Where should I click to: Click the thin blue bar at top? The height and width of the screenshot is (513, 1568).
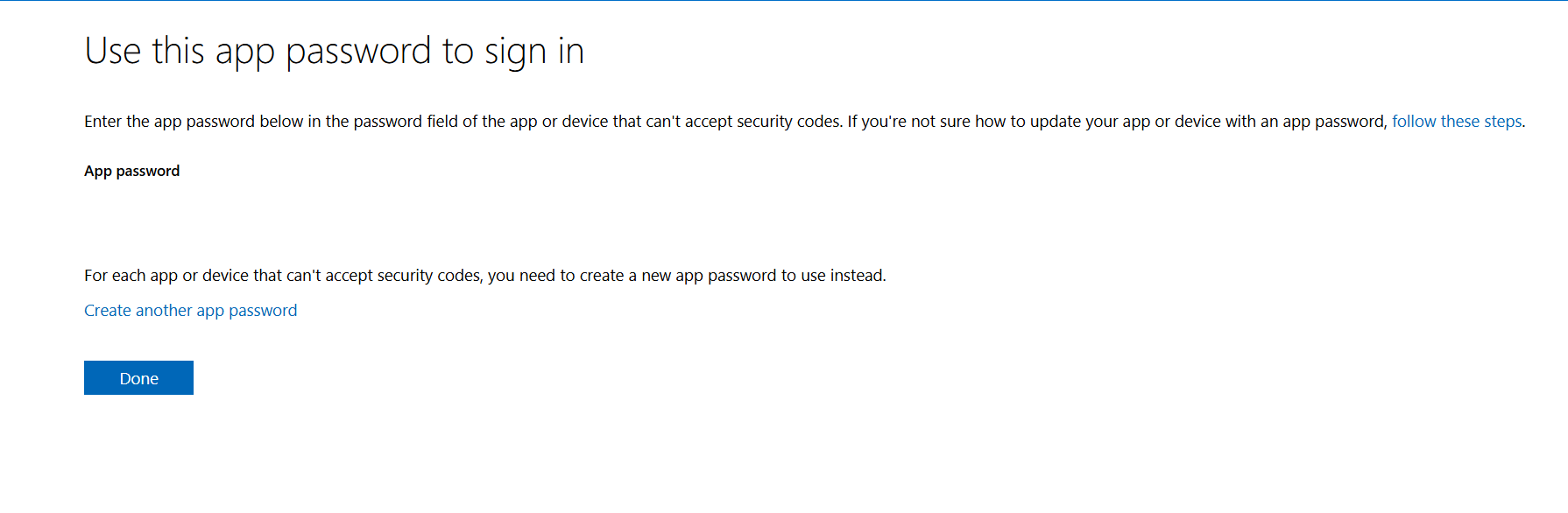coord(784,2)
